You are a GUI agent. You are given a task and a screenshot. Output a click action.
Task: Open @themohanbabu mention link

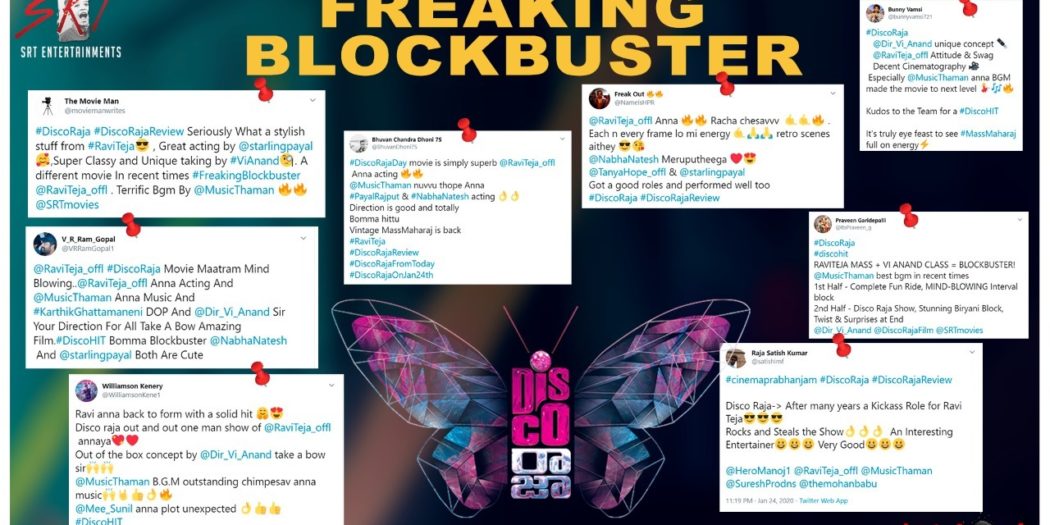point(838,483)
